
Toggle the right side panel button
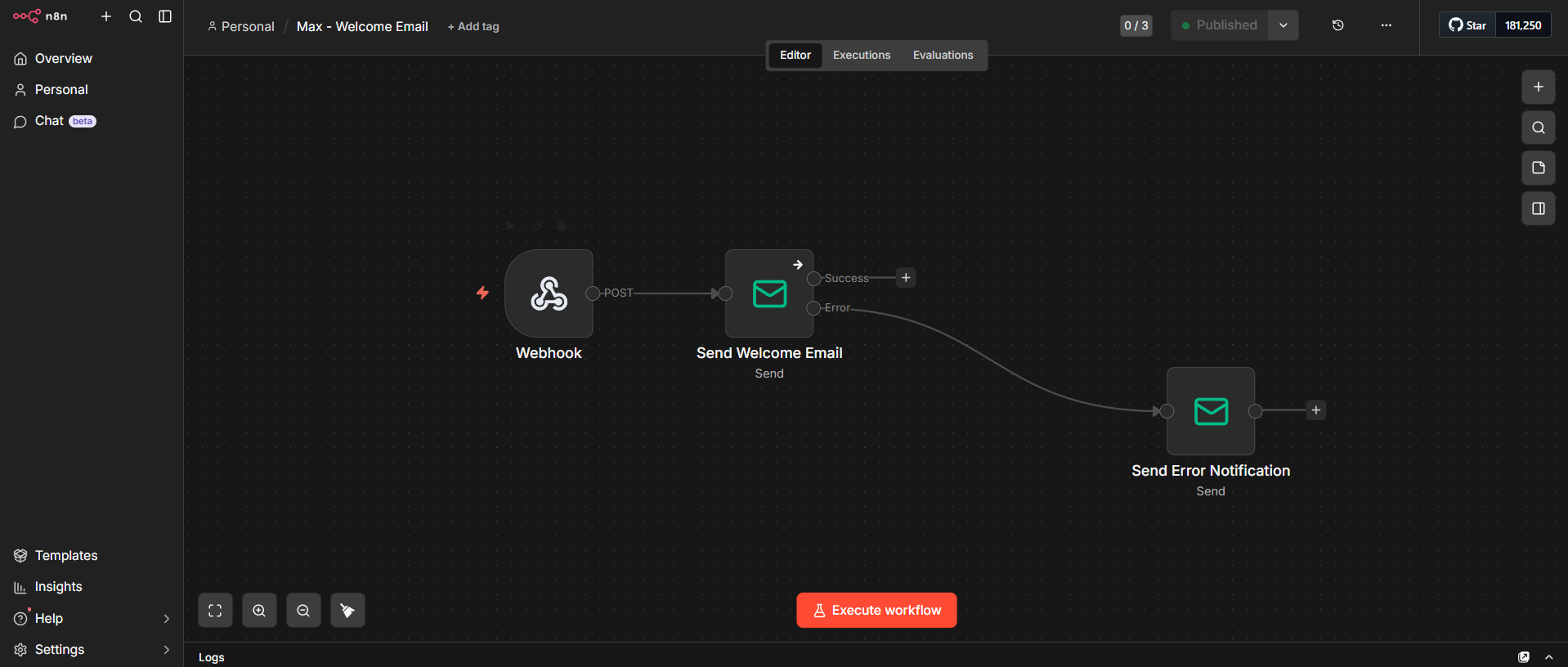coord(1539,208)
